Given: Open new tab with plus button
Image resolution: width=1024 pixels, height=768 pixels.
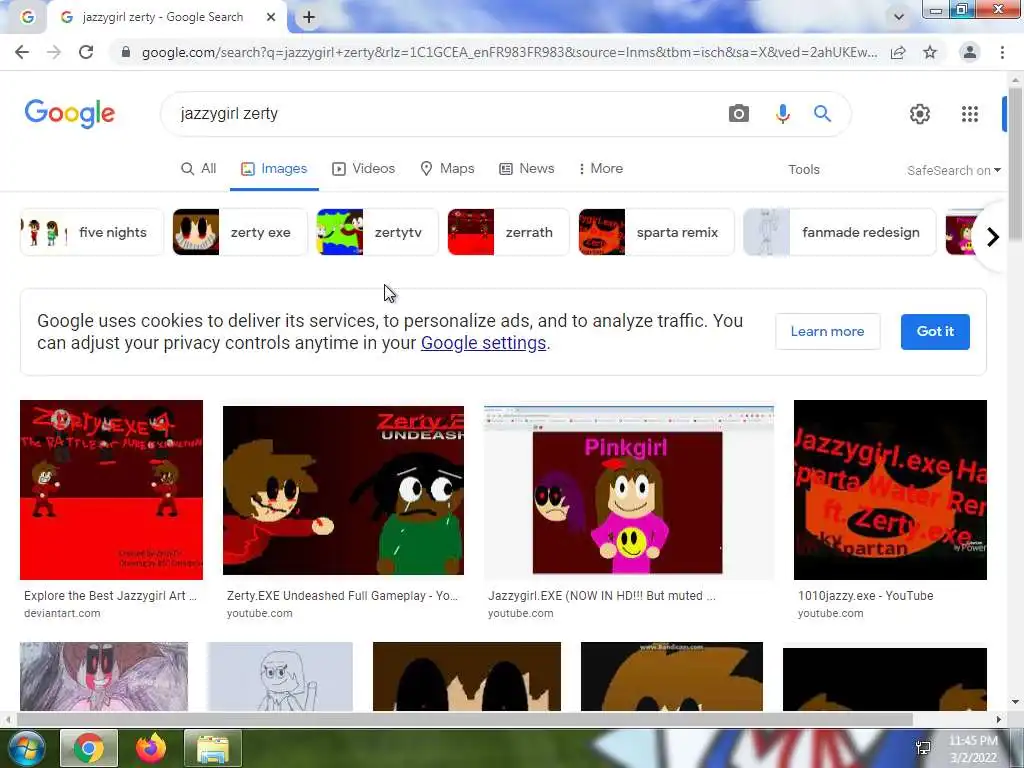Looking at the screenshot, I should (x=309, y=18).
